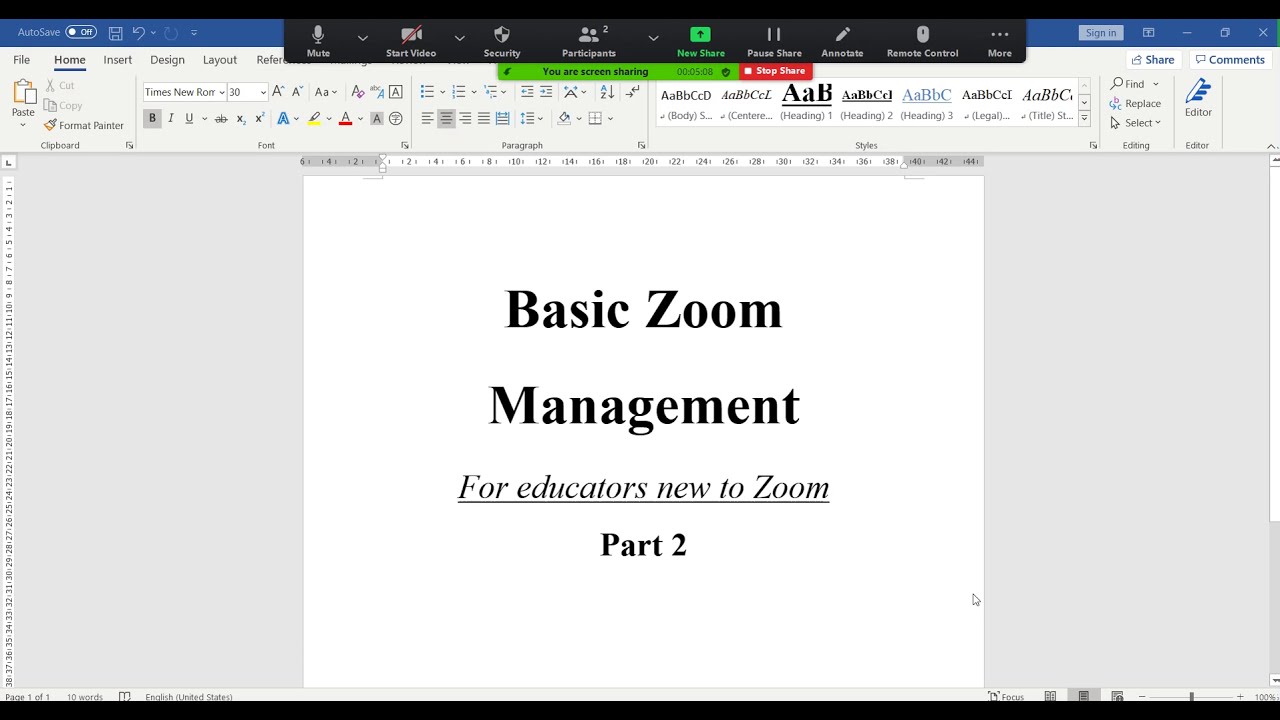Open Participants in the Zoom toolbar
This screenshot has height=720, width=1280.
click(x=589, y=41)
